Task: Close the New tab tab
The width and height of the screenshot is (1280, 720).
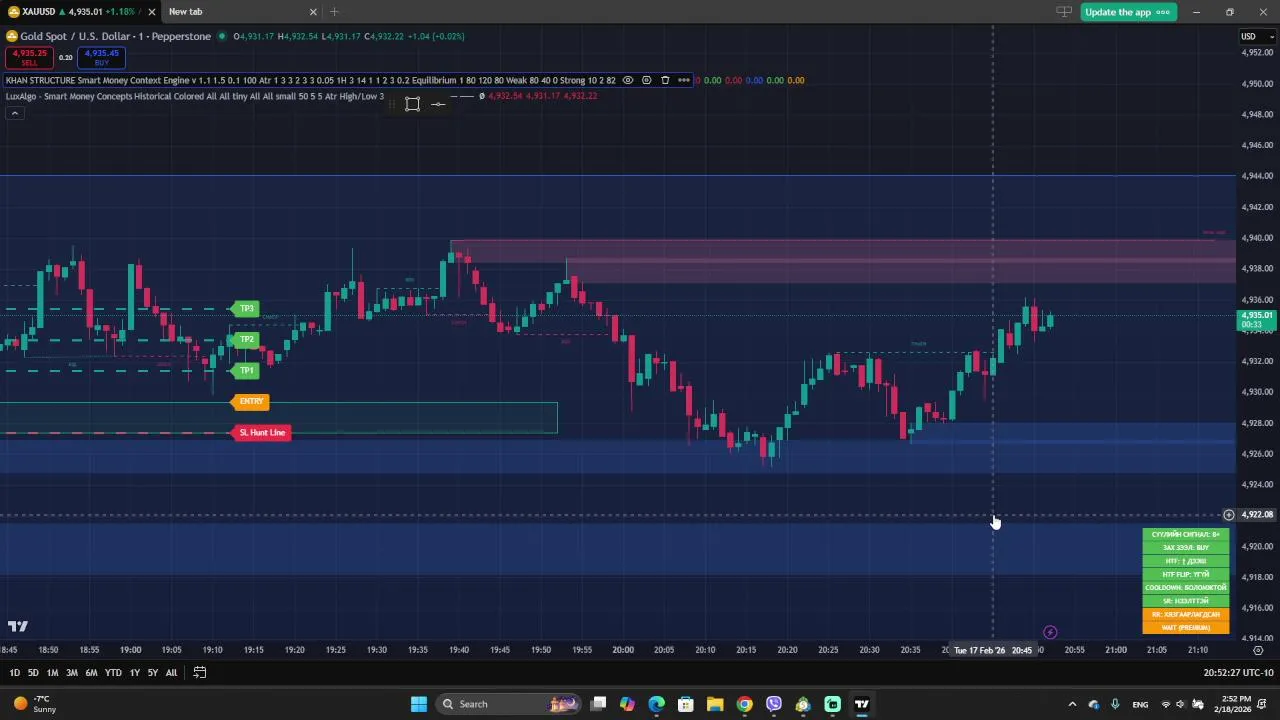Action: (x=313, y=12)
